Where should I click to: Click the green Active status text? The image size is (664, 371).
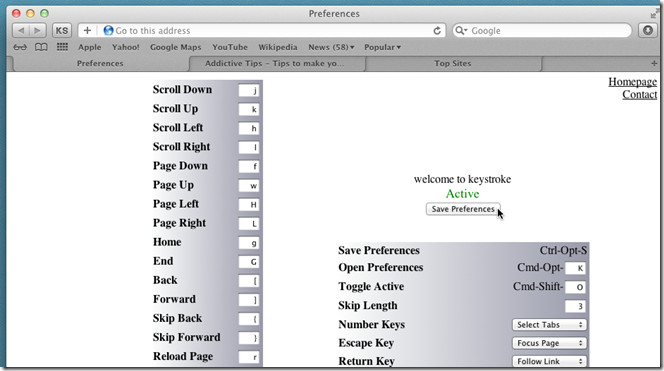click(x=462, y=194)
